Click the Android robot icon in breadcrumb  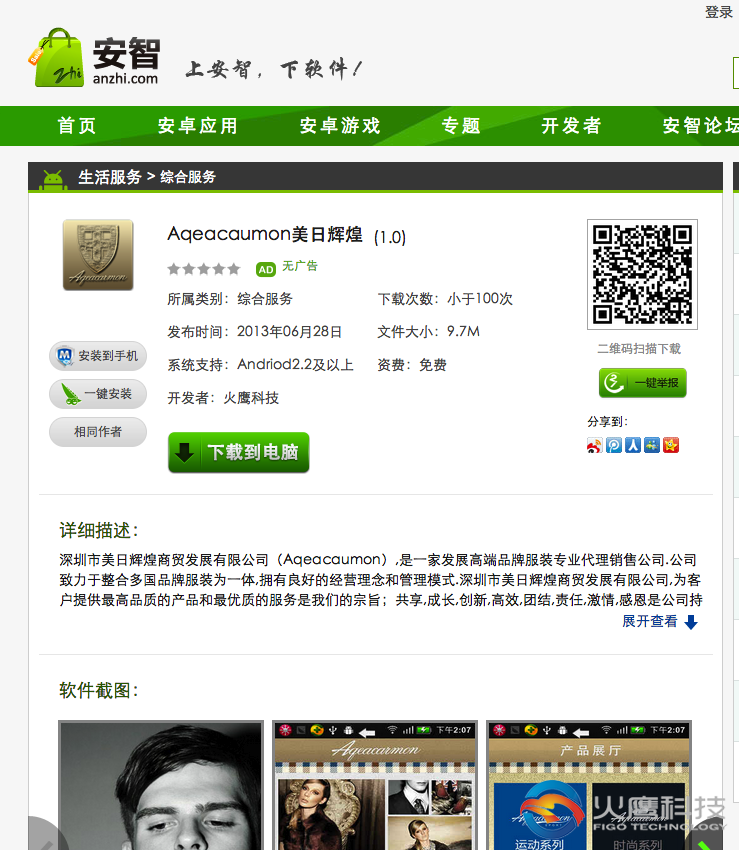[x=53, y=179]
